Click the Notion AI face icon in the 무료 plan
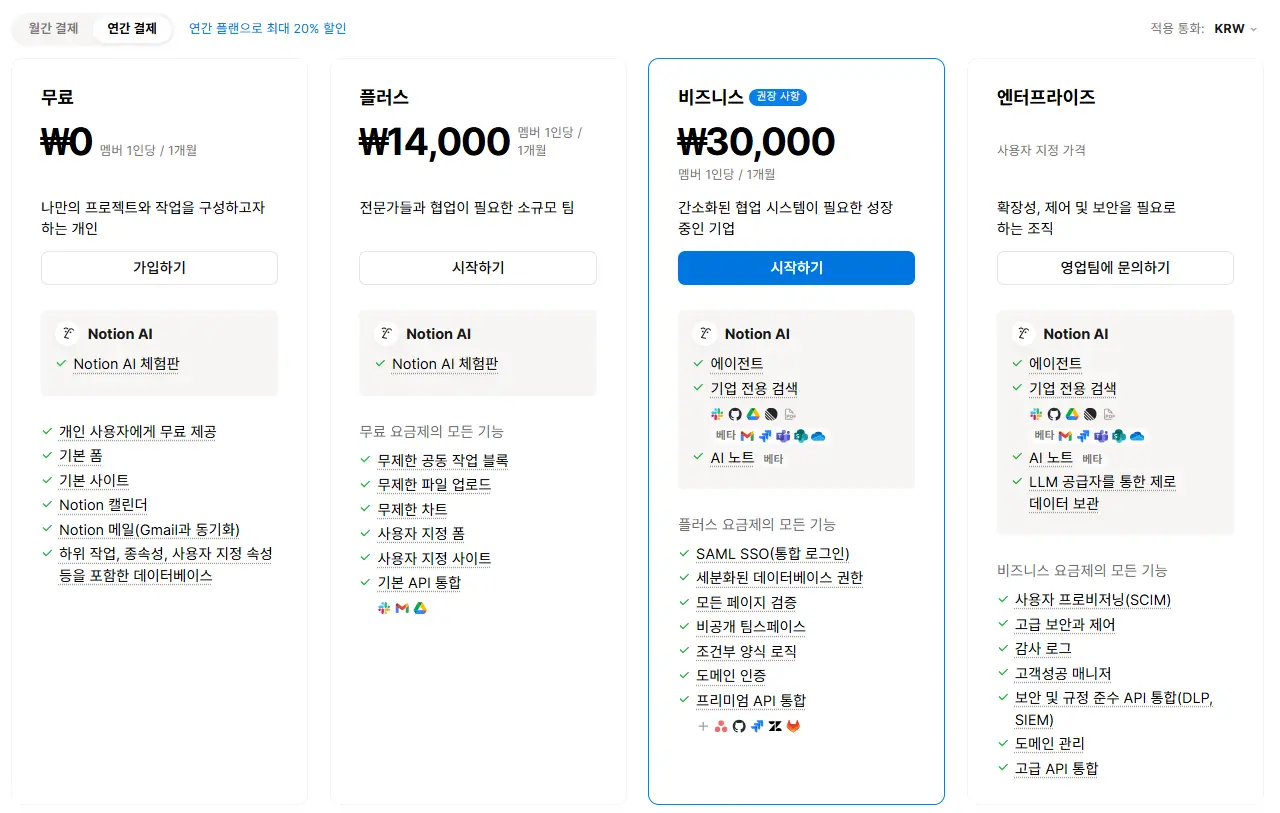1280x813 pixels. [67, 334]
